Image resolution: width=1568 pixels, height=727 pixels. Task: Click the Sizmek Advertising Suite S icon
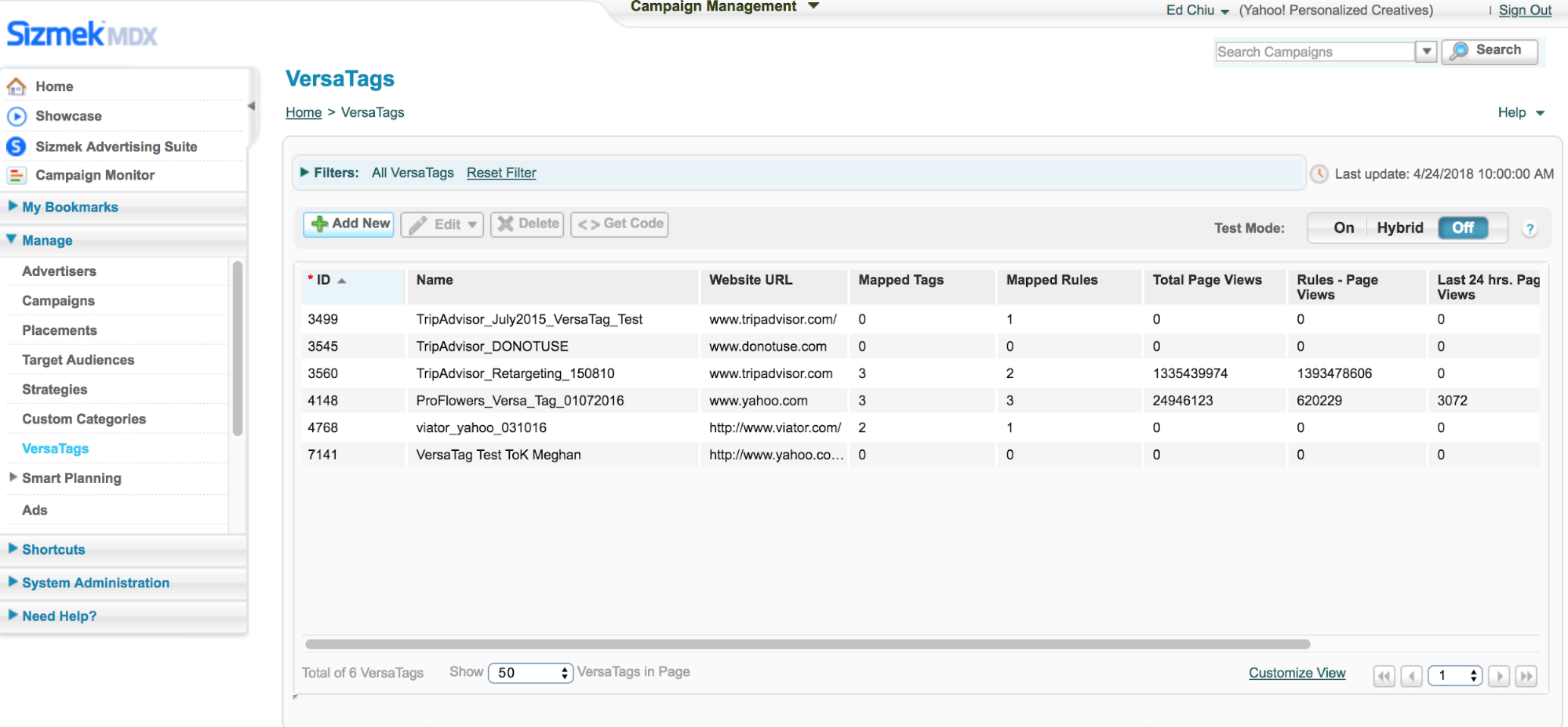coord(16,147)
